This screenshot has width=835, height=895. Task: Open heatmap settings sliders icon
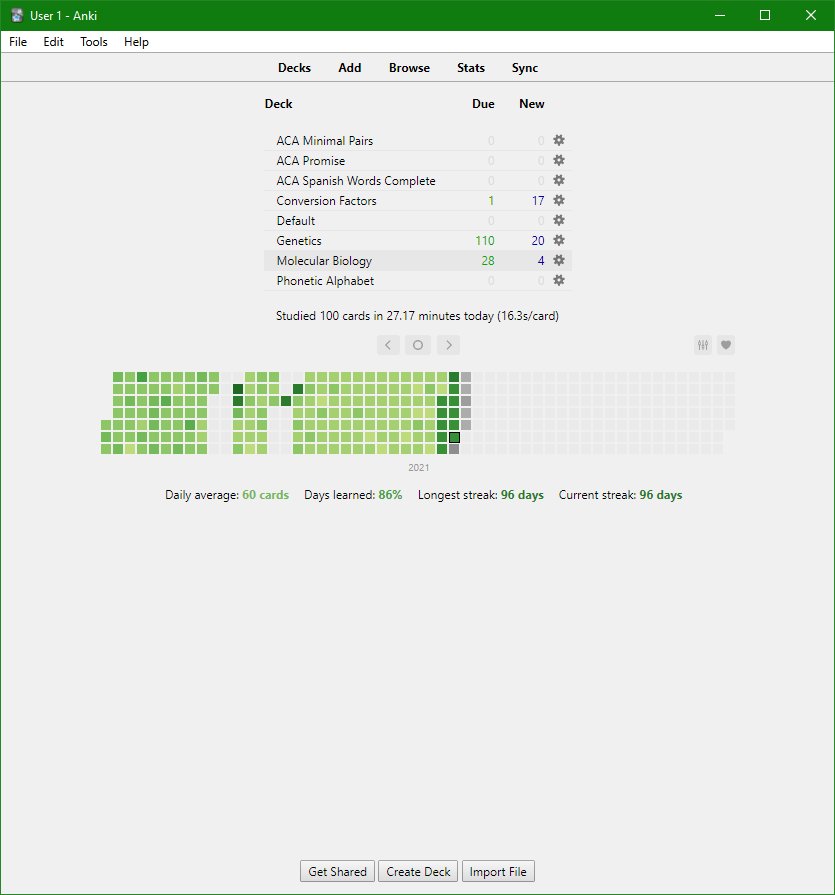[x=704, y=345]
